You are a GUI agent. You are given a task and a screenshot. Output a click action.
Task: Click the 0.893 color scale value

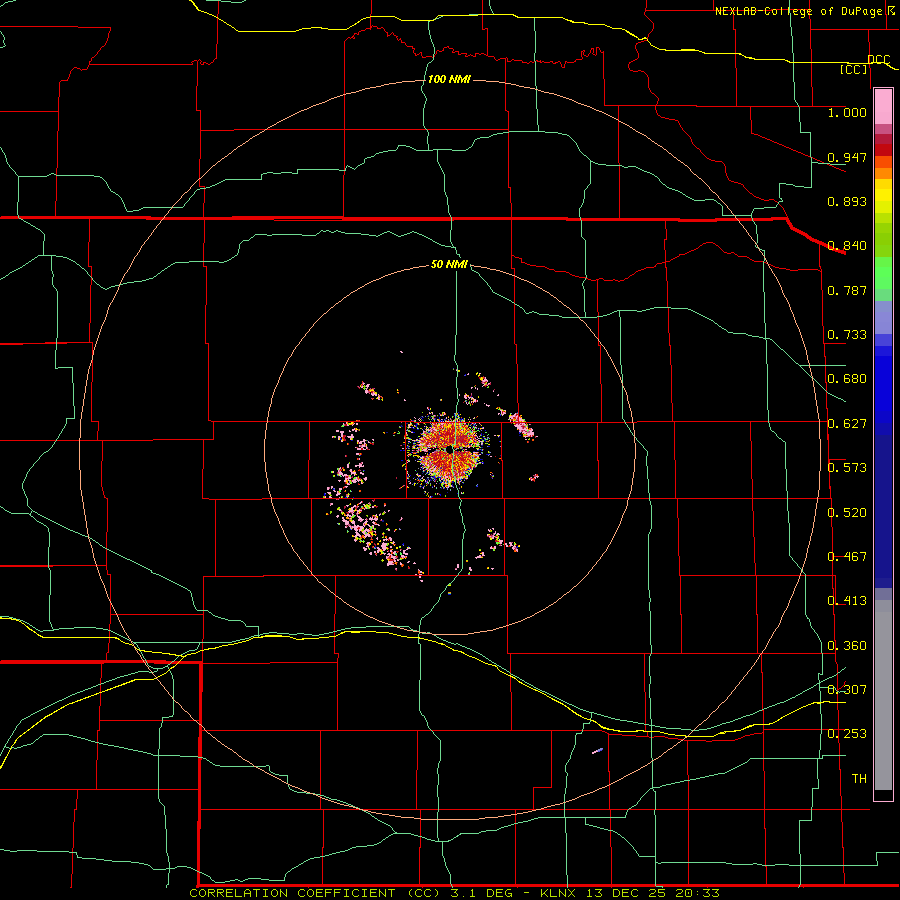(847, 201)
